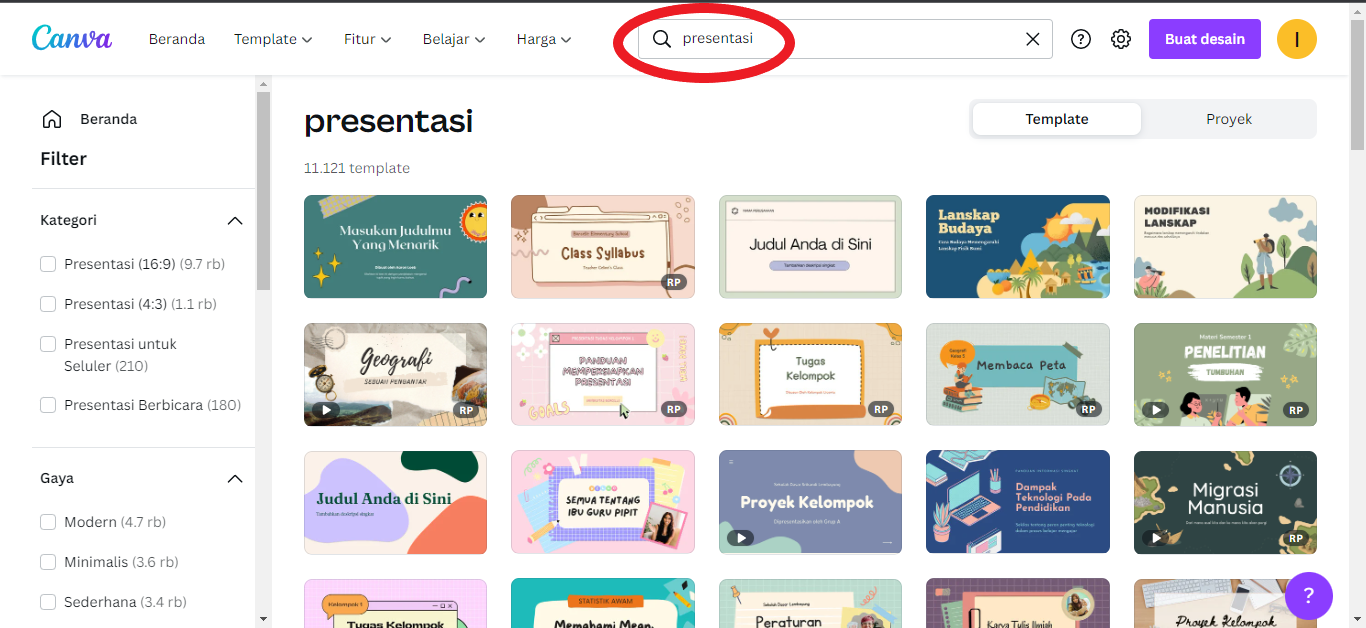This screenshot has height=628, width=1366.
Task: Open the Membaca Peta template
Action: (x=1018, y=374)
